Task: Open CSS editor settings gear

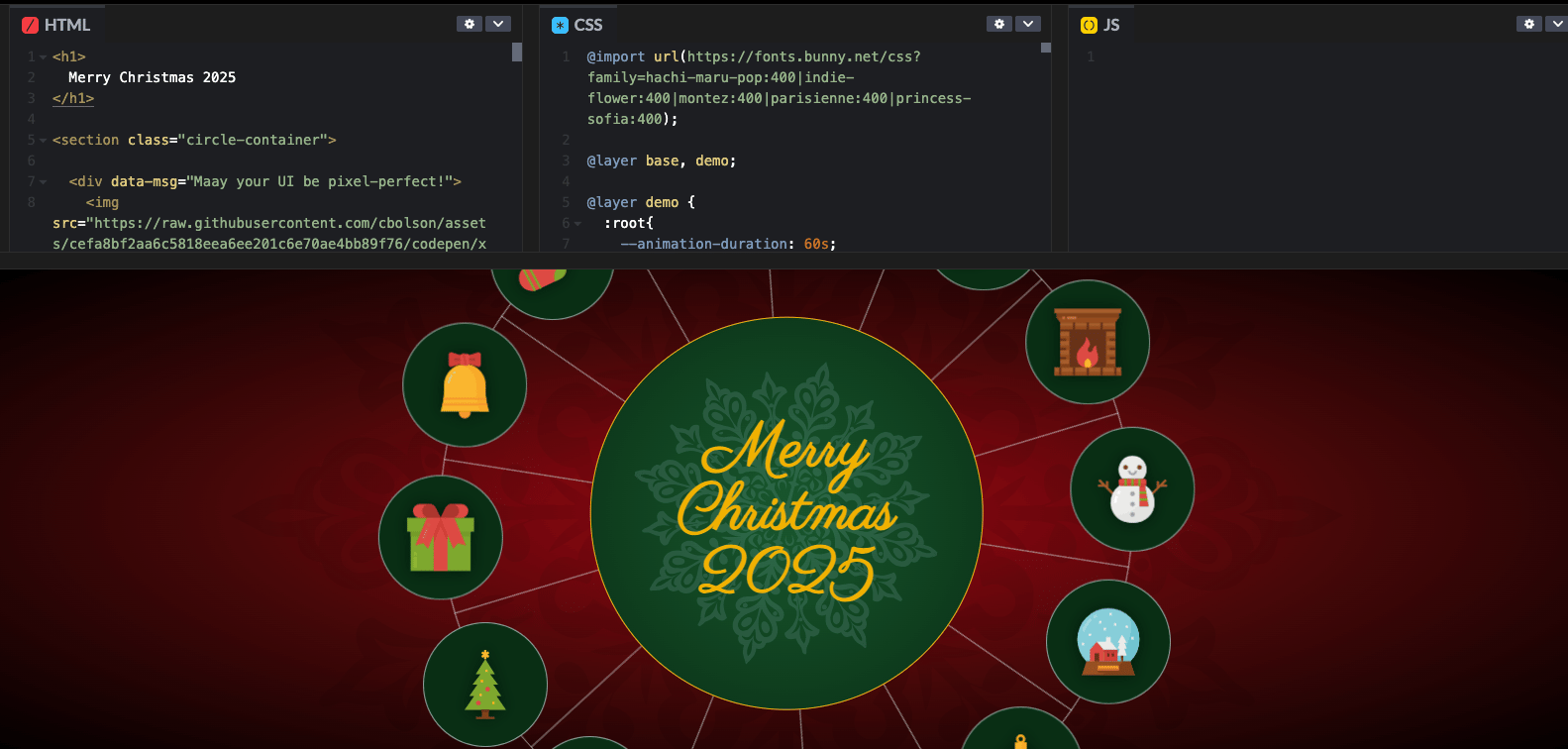Action: pos(999,24)
